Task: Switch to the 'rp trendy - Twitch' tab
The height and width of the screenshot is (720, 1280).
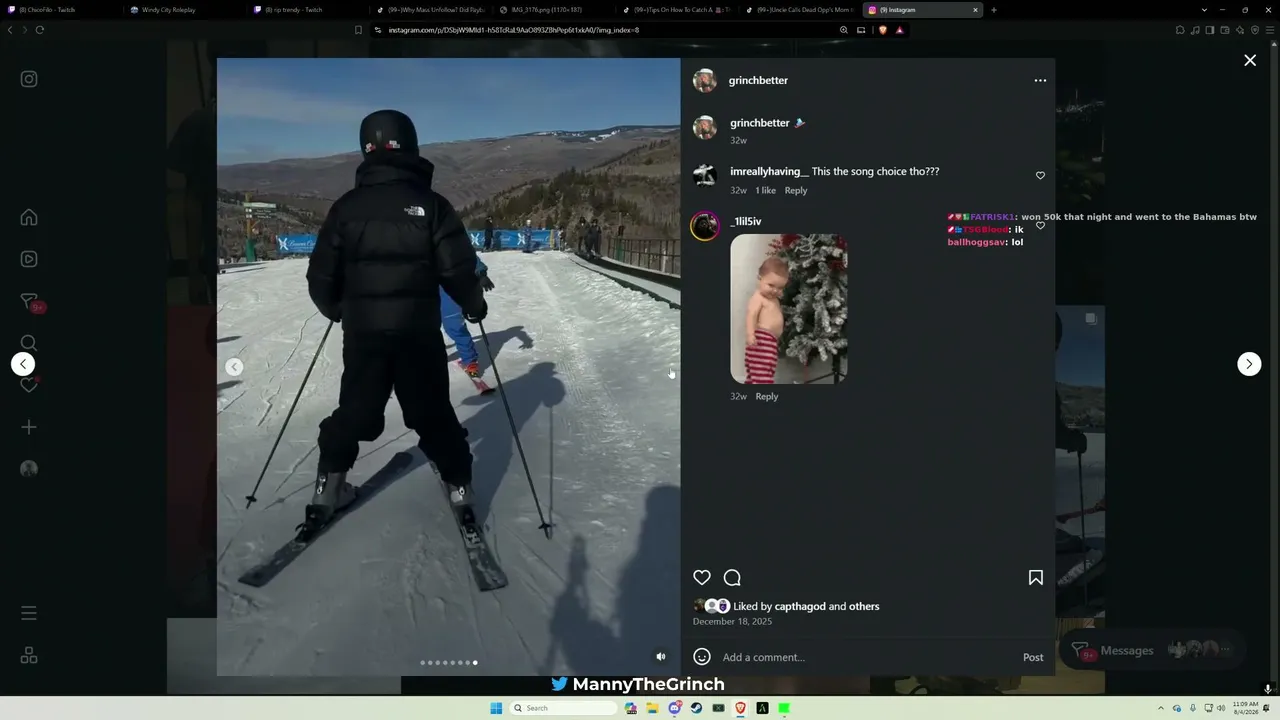Action: (307, 10)
